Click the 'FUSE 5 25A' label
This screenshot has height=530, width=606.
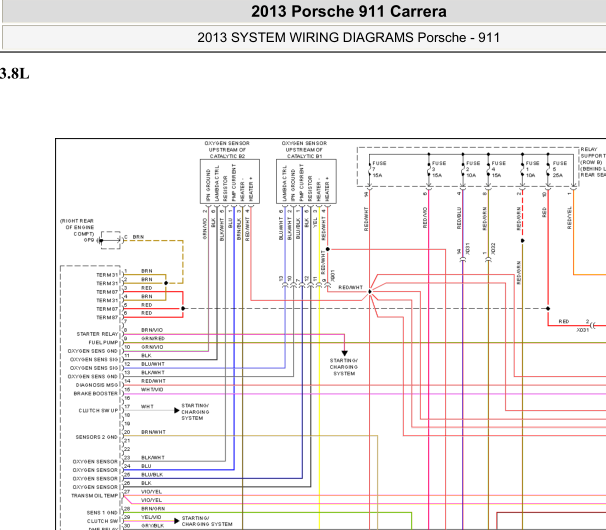tap(560, 169)
